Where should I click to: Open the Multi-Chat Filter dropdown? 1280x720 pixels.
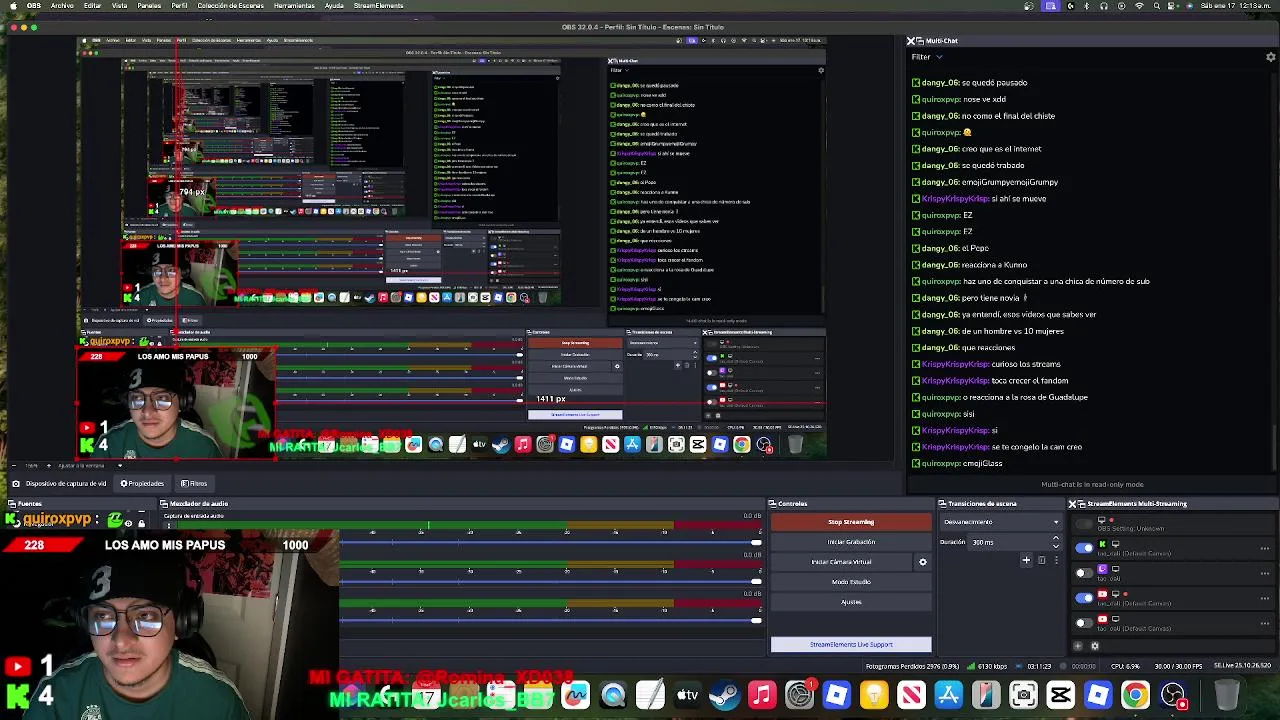coord(926,57)
